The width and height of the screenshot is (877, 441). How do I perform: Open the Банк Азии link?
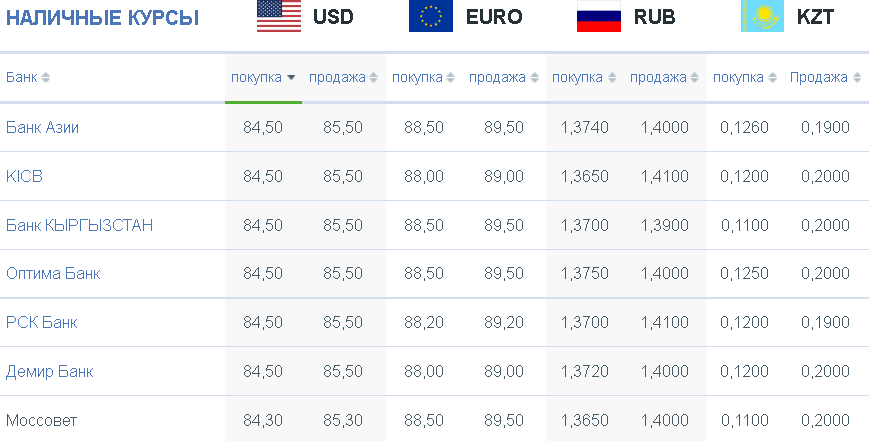click(x=43, y=128)
